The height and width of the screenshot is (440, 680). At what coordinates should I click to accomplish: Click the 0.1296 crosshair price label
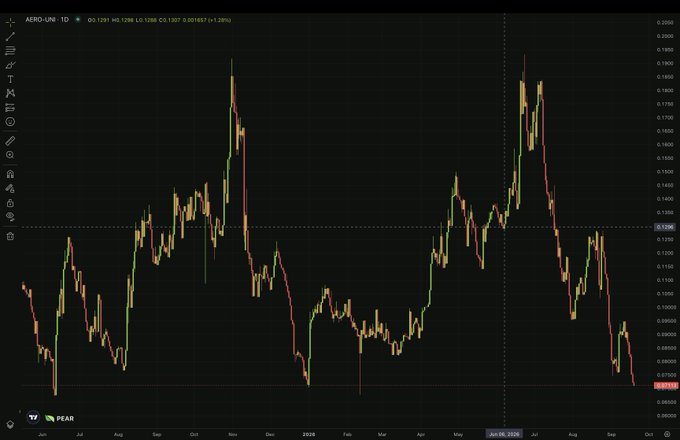[x=665, y=227]
